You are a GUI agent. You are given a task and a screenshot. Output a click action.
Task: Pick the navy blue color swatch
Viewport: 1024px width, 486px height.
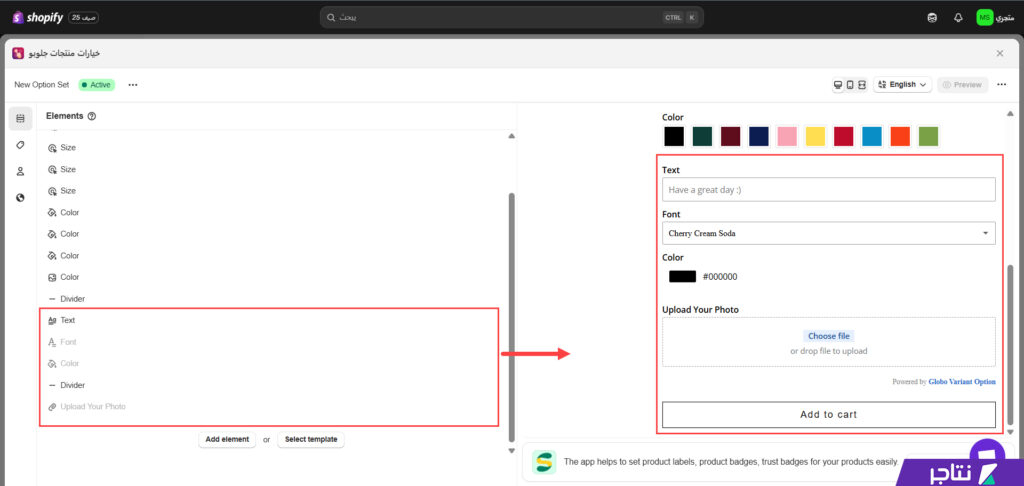(759, 137)
